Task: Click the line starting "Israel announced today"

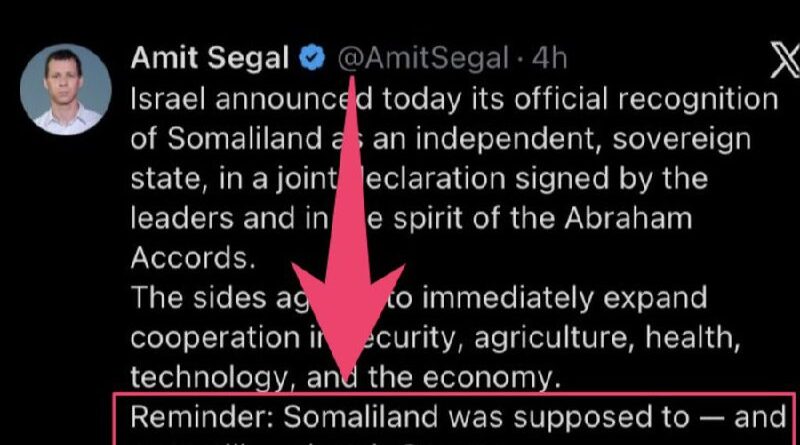Action: pos(455,100)
